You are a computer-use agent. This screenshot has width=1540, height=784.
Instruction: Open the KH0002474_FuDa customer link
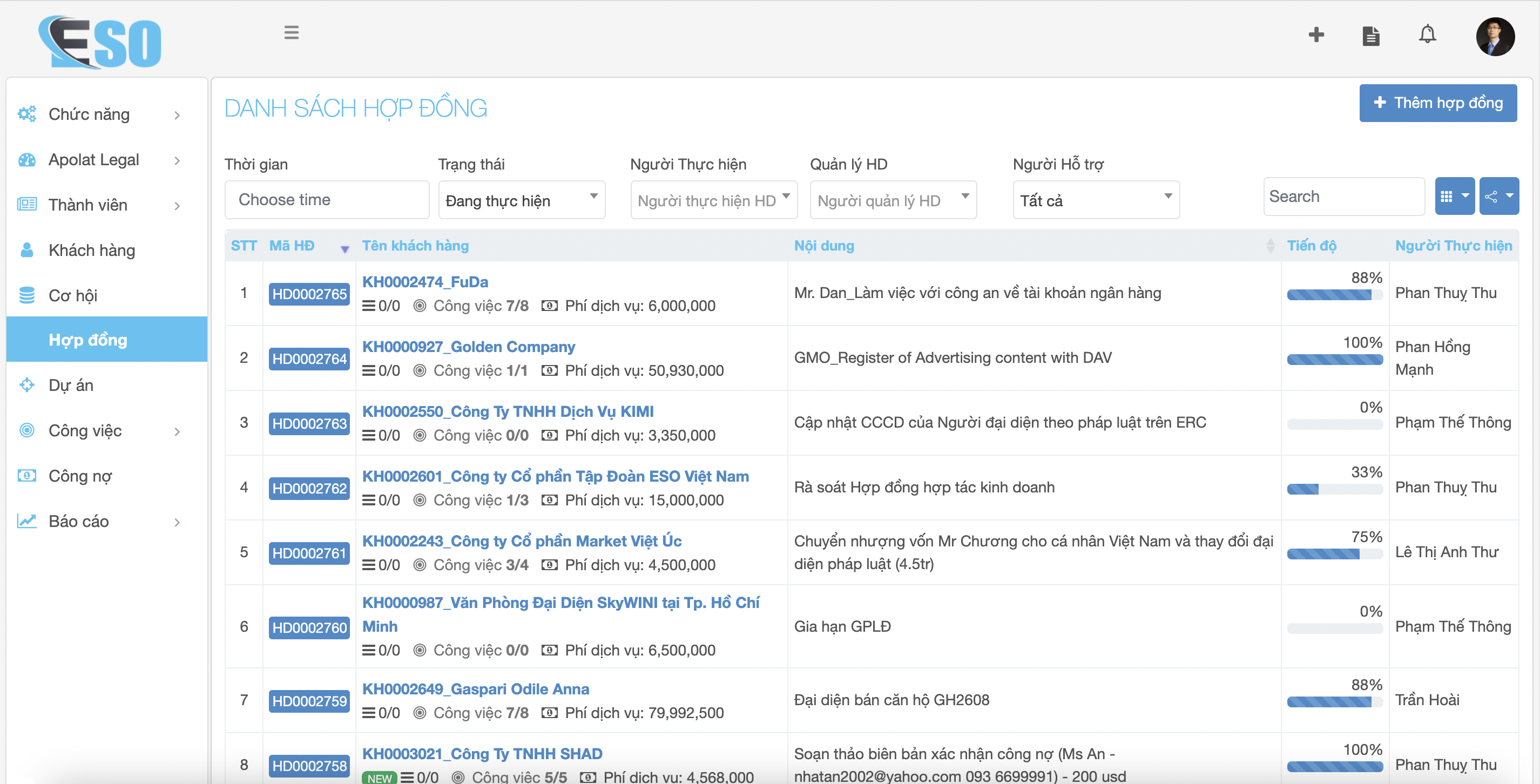(x=425, y=282)
